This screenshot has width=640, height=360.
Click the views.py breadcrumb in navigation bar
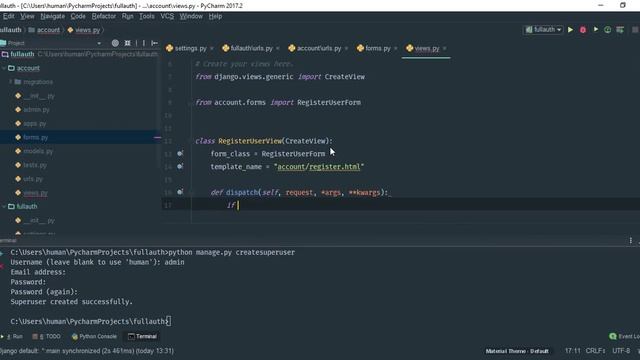click(84, 30)
